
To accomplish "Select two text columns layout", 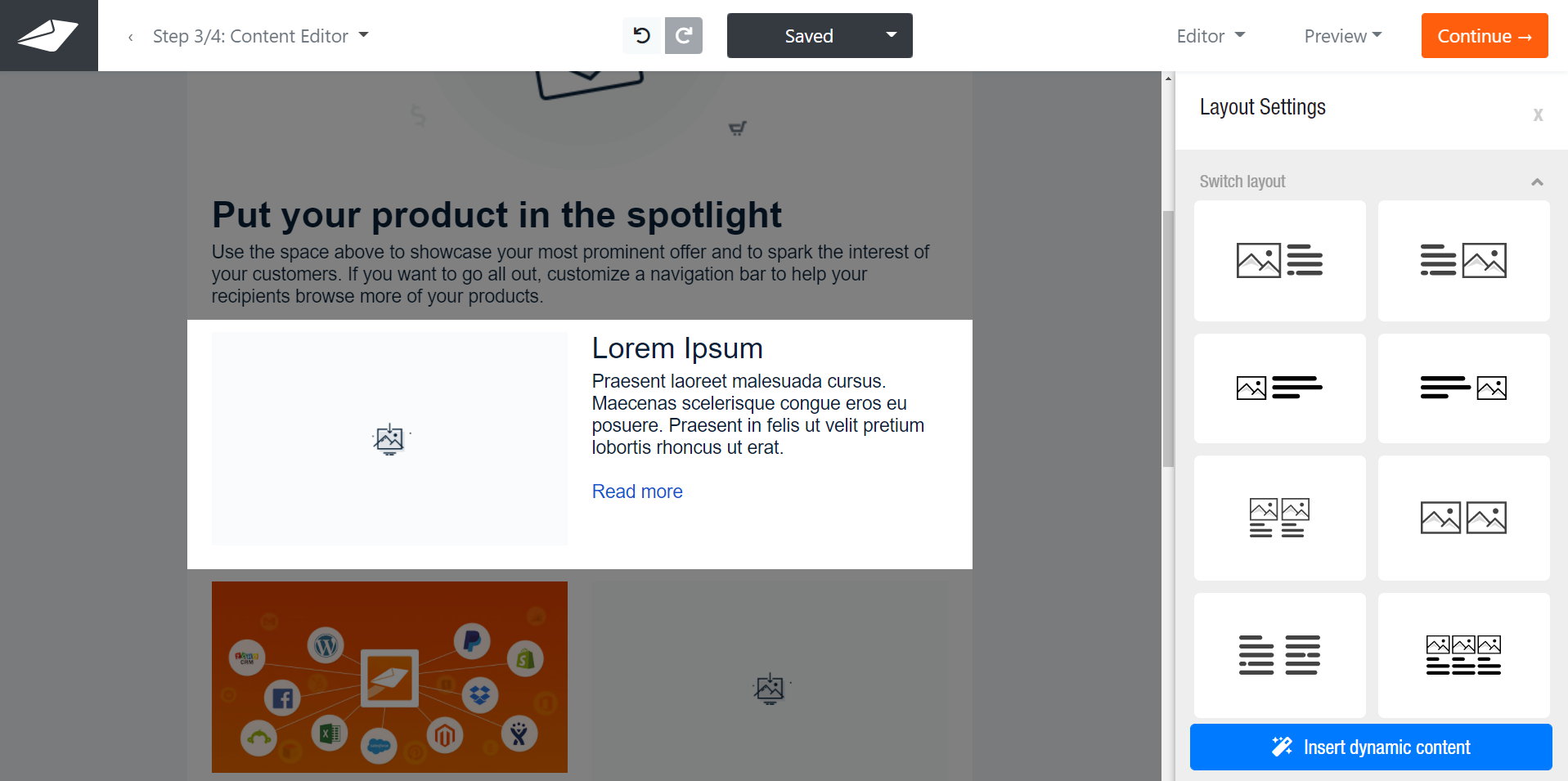I will click(1279, 655).
